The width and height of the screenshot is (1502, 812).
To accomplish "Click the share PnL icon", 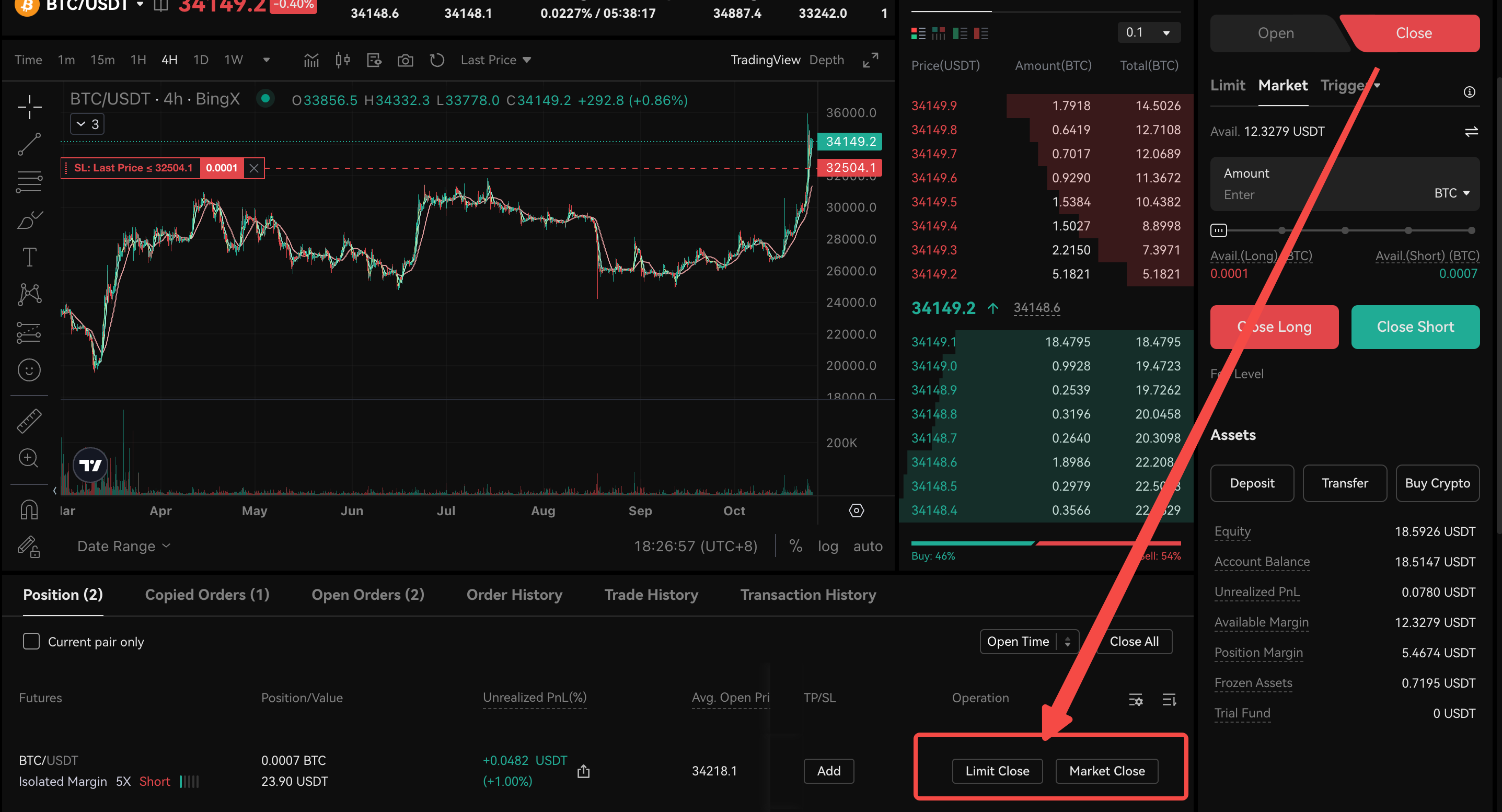I will (583, 771).
